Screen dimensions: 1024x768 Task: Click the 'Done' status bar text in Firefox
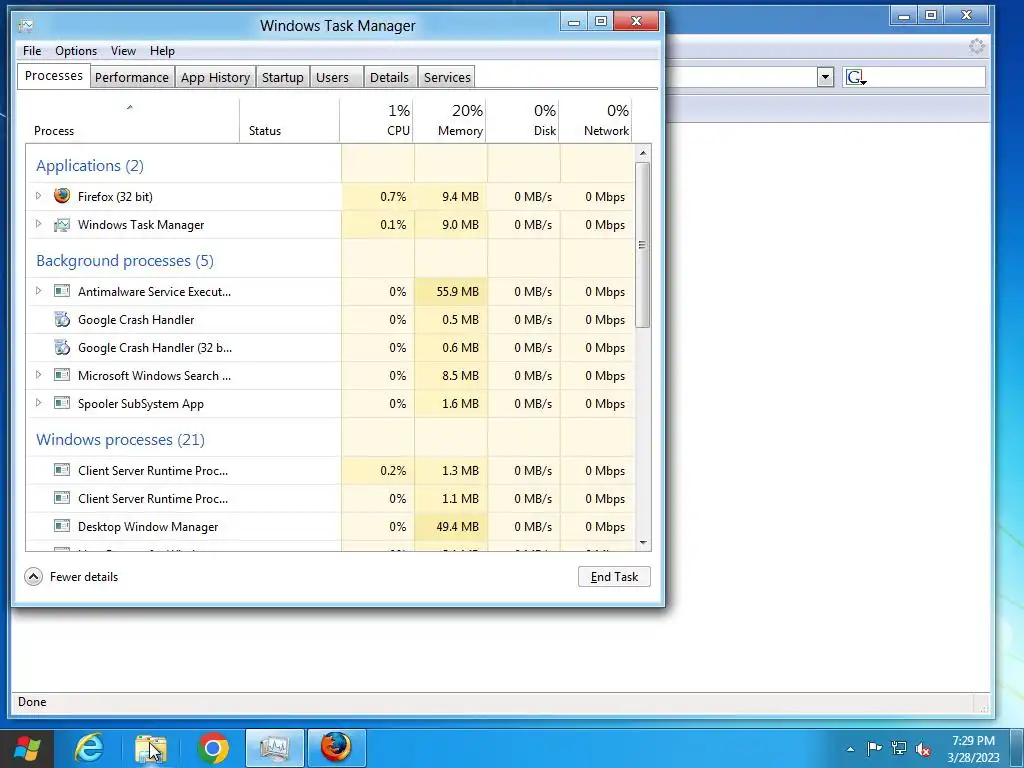tap(32, 702)
